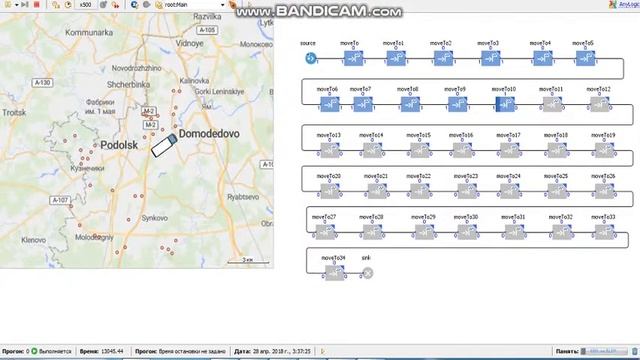This screenshot has height=360, width=640.
Task: Click the Выполняется run status indicator
Action: (x=51, y=351)
